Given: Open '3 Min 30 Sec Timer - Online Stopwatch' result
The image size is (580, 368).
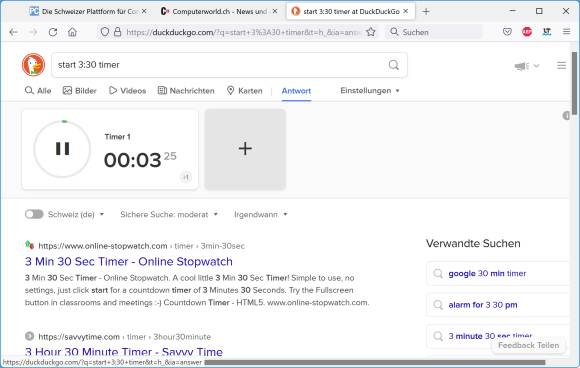Looking at the screenshot, I should pos(129,261).
